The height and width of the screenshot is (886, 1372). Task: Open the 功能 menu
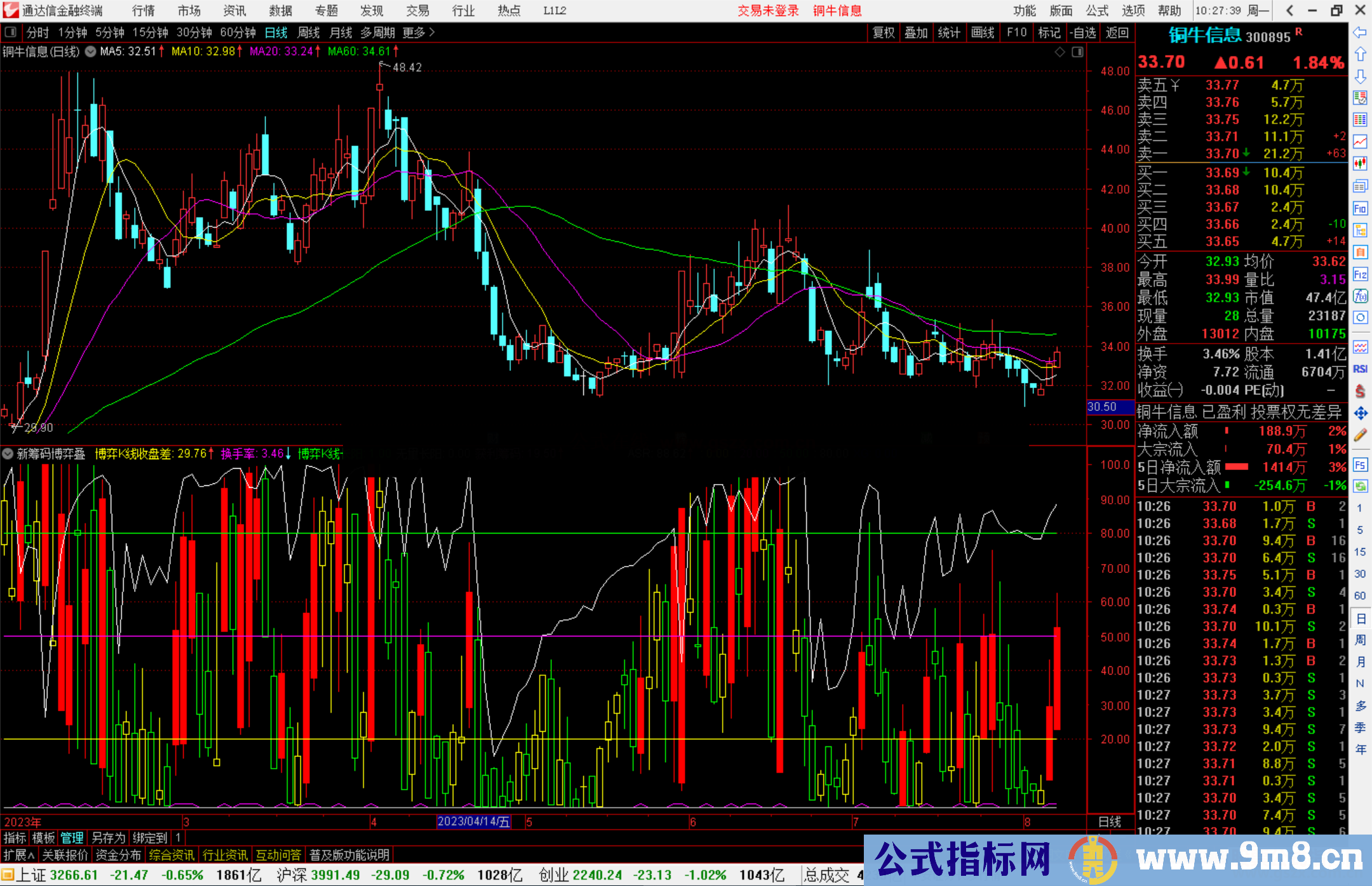(x=1025, y=10)
